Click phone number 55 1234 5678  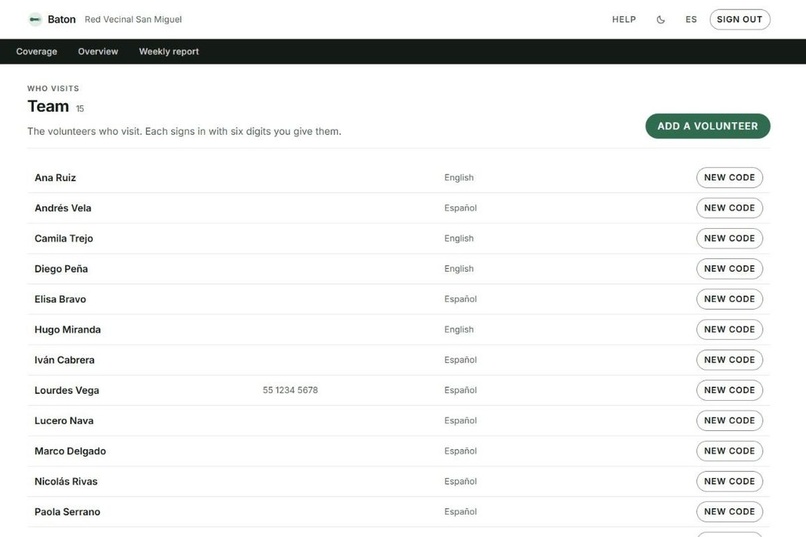point(290,390)
